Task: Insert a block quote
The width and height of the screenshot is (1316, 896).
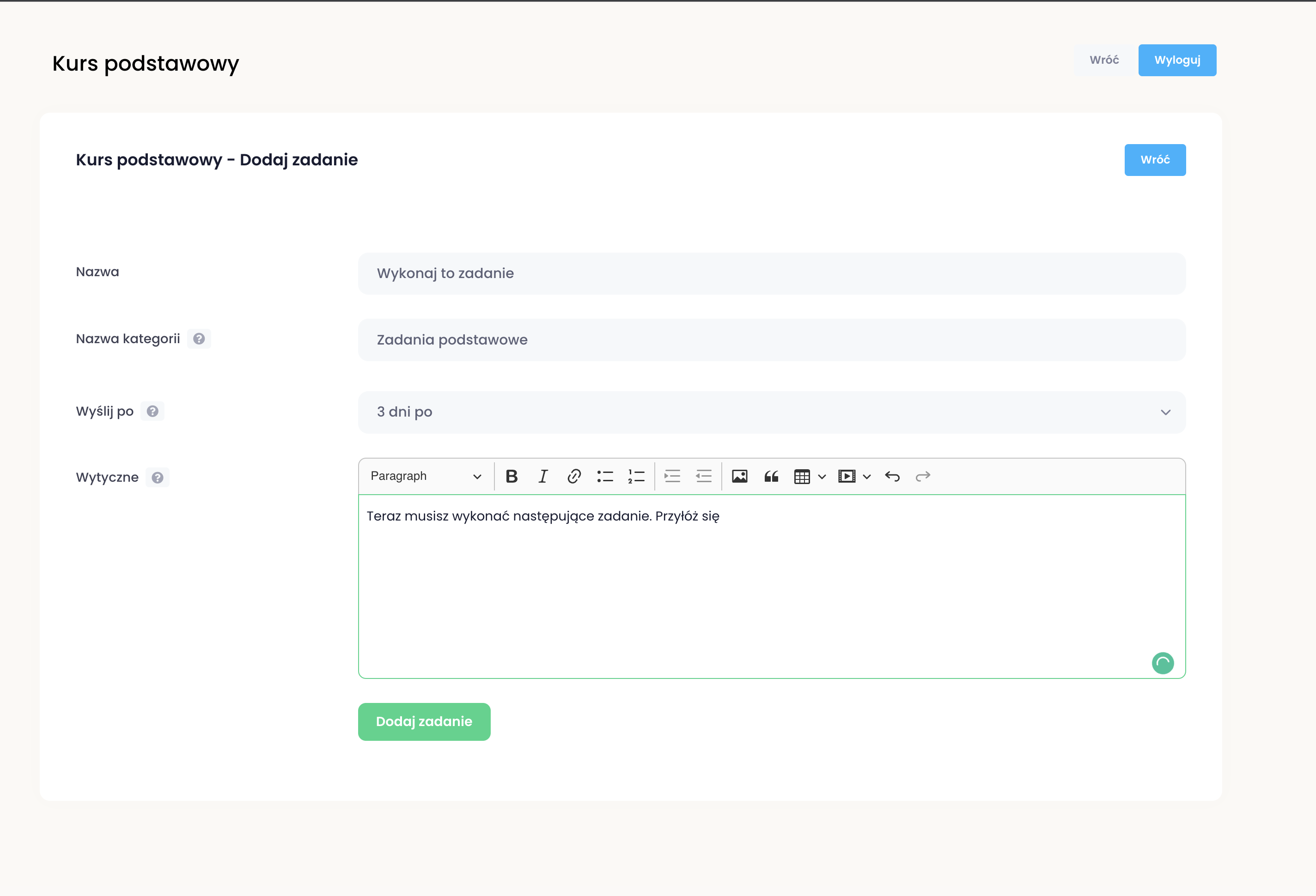Action: click(771, 477)
